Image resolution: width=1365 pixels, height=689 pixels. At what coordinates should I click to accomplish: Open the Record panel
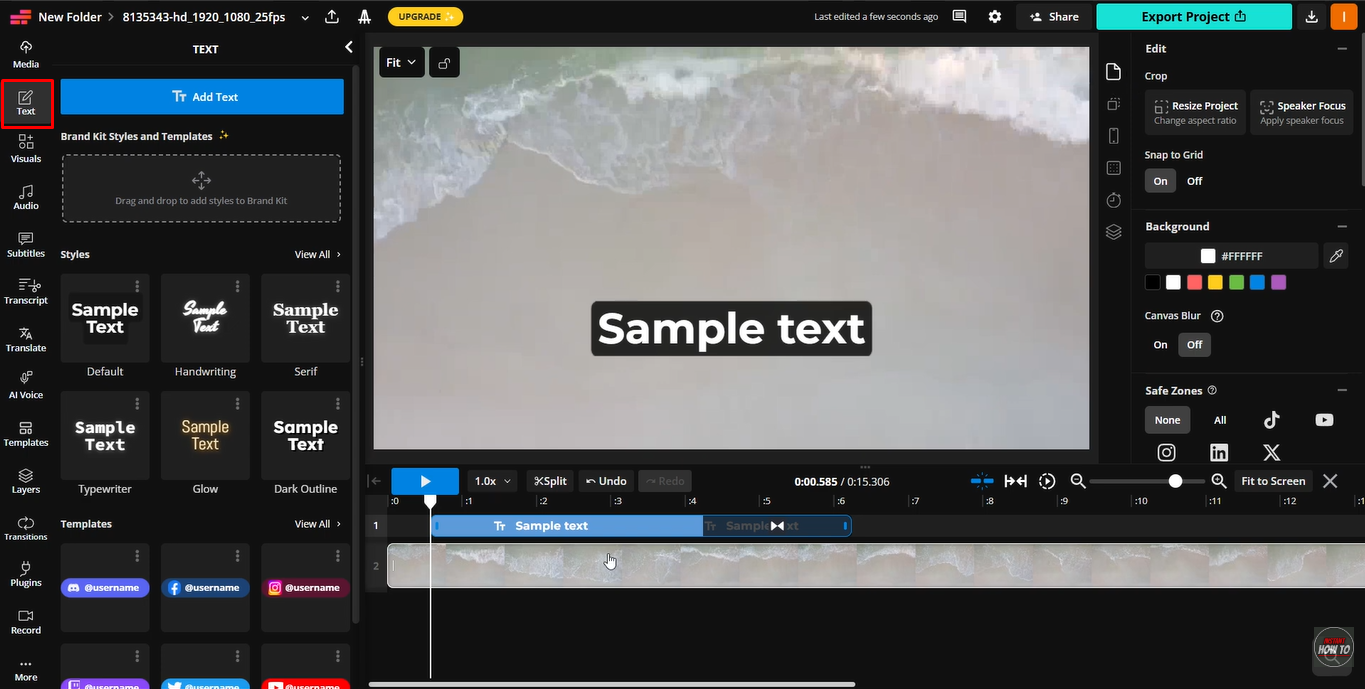(25, 620)
